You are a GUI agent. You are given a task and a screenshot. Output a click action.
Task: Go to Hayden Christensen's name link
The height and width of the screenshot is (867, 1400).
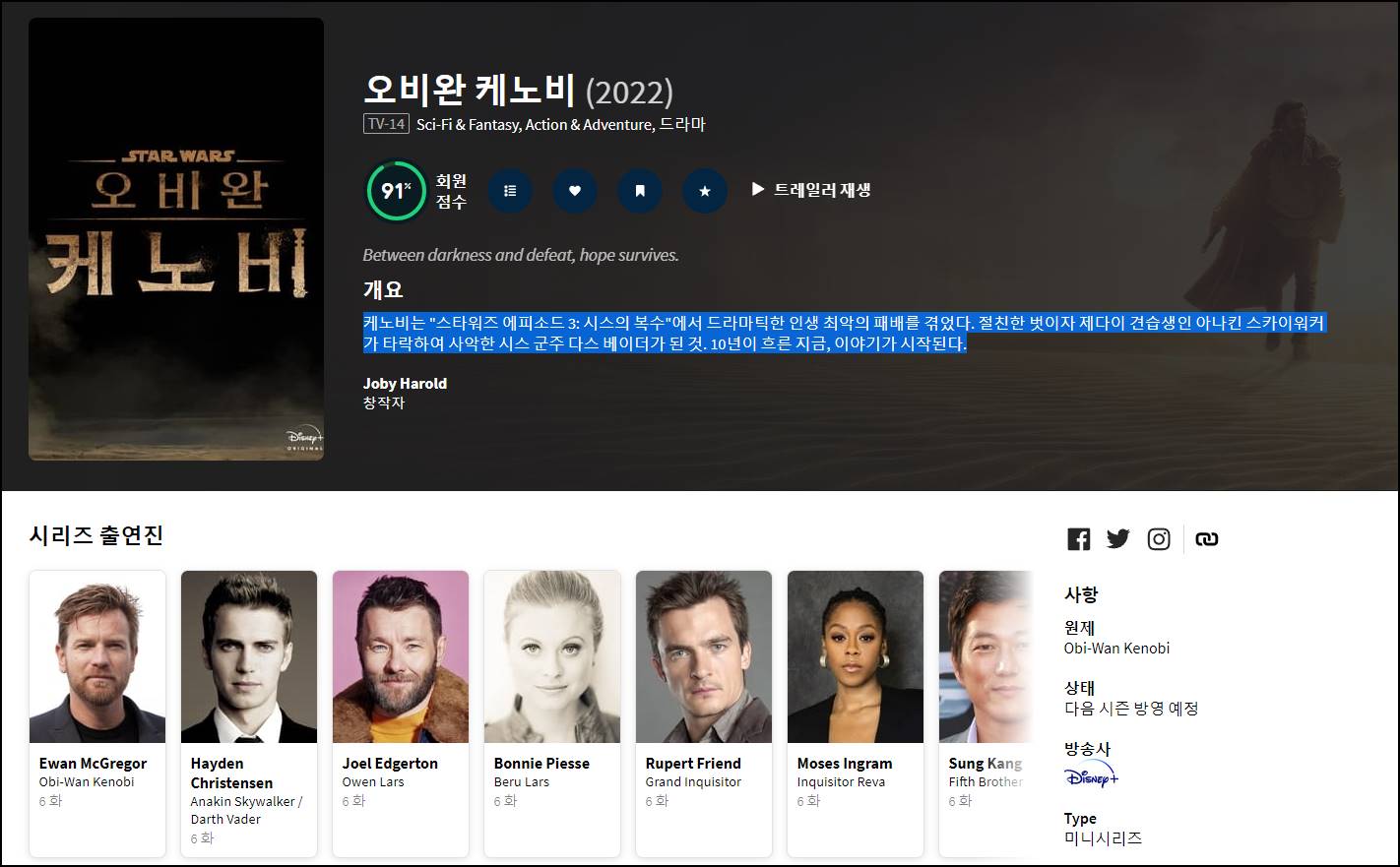(231, 774)
